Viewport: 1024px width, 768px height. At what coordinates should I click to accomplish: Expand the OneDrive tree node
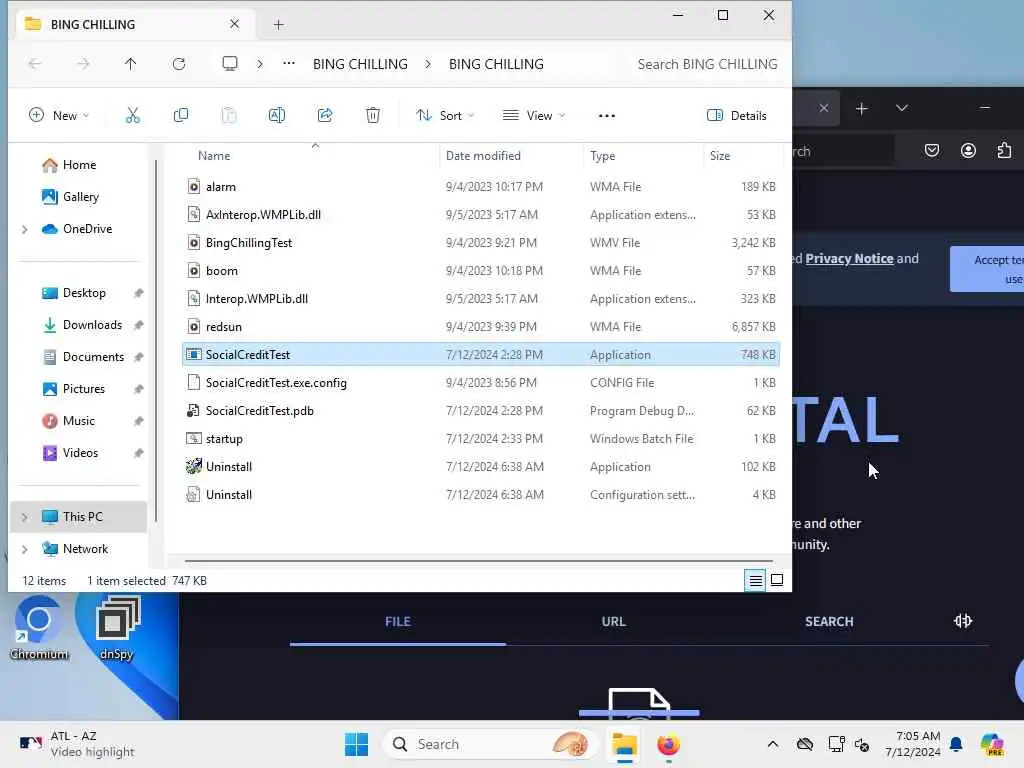coord(25,229)
